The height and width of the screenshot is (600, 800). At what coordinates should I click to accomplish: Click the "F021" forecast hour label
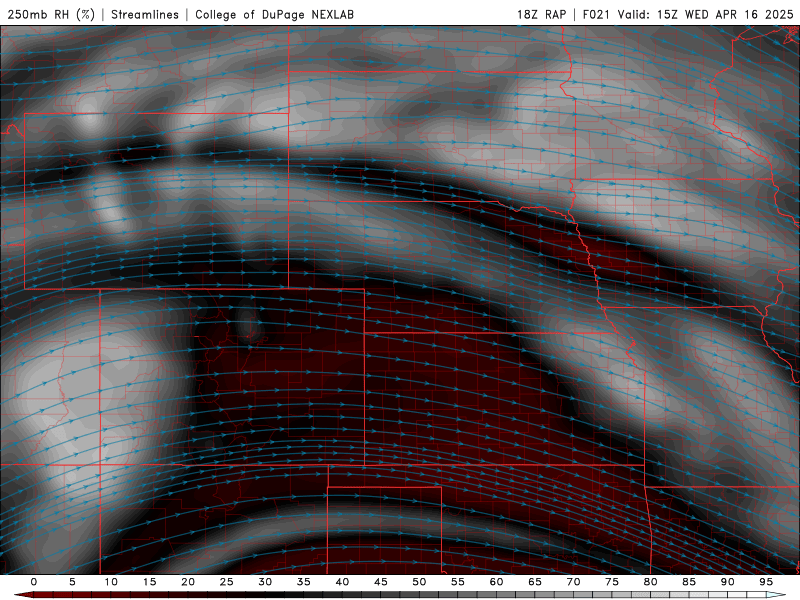coord(596,14)
